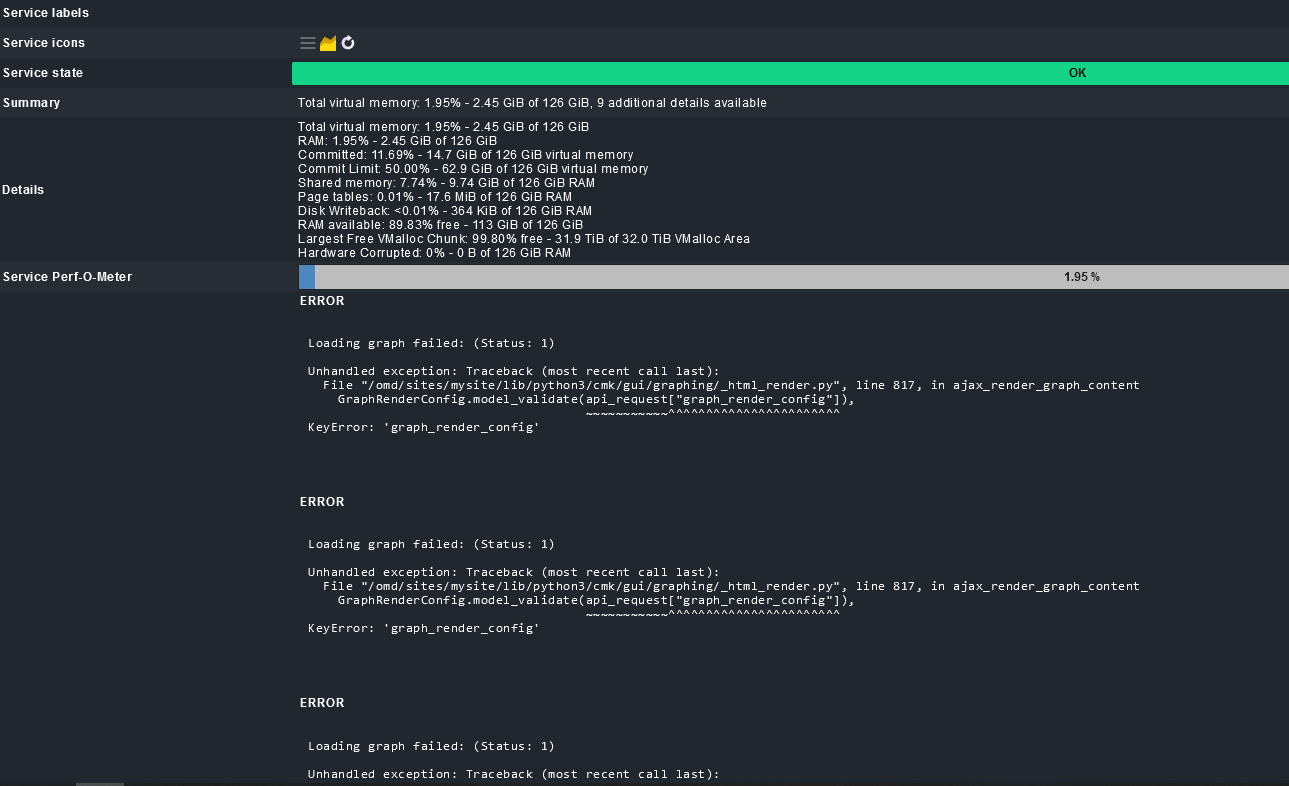Click the Service Perf-O-Meter row heading
The height and width of the screenshot is (786, 1289).
[x=68, y=277]
